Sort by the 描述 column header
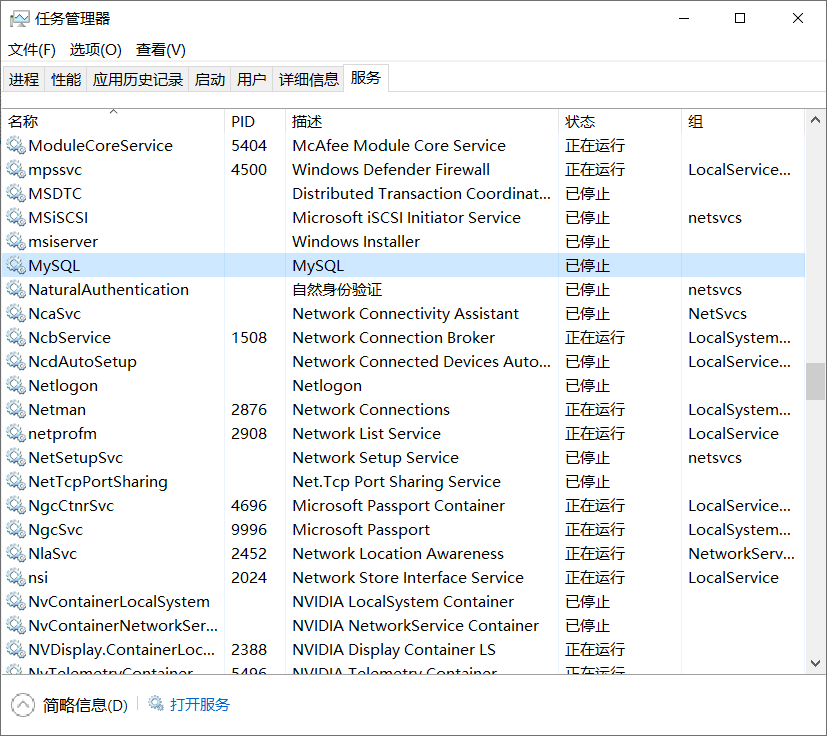The image size is (827, 736). (x=421, y=121)
